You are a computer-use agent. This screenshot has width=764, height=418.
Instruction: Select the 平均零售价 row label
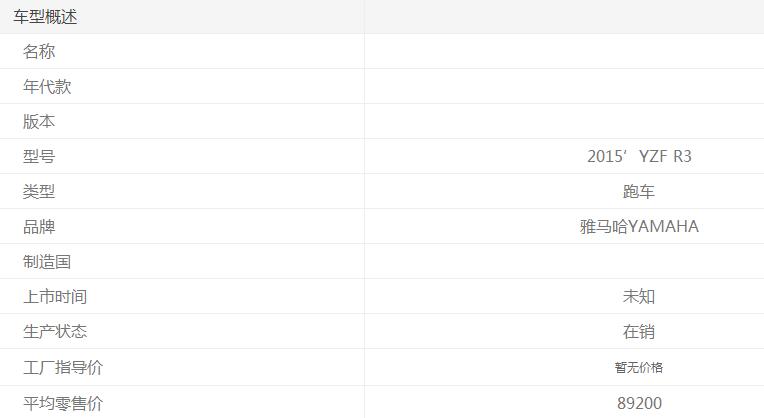coord(63,403)
